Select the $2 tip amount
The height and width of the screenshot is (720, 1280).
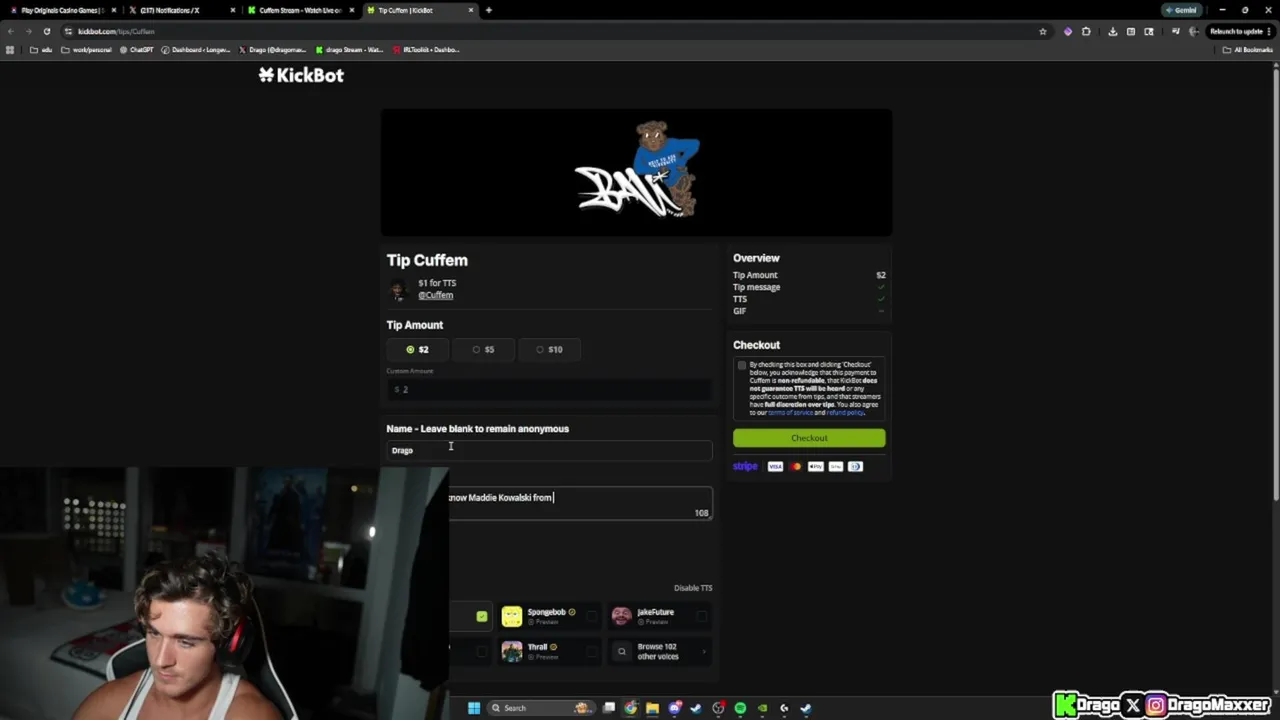pyautogui.click(x=418, y=349)
